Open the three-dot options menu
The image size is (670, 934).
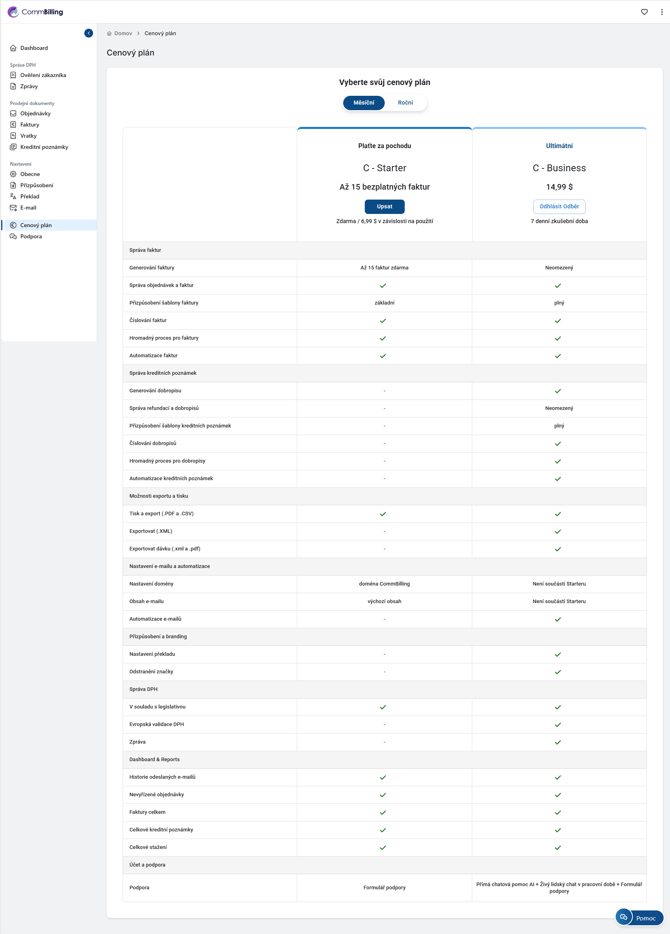pos(661,12)
